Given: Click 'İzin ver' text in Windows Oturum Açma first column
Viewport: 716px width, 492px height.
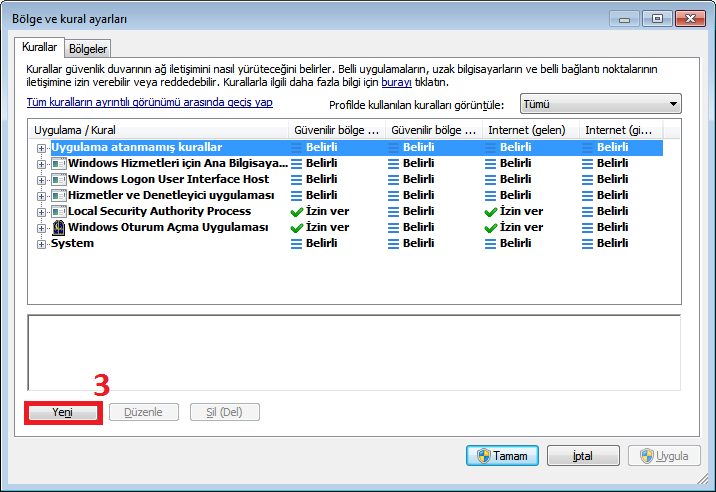Looking at the screenshot, I should click(x=327, y=227).
